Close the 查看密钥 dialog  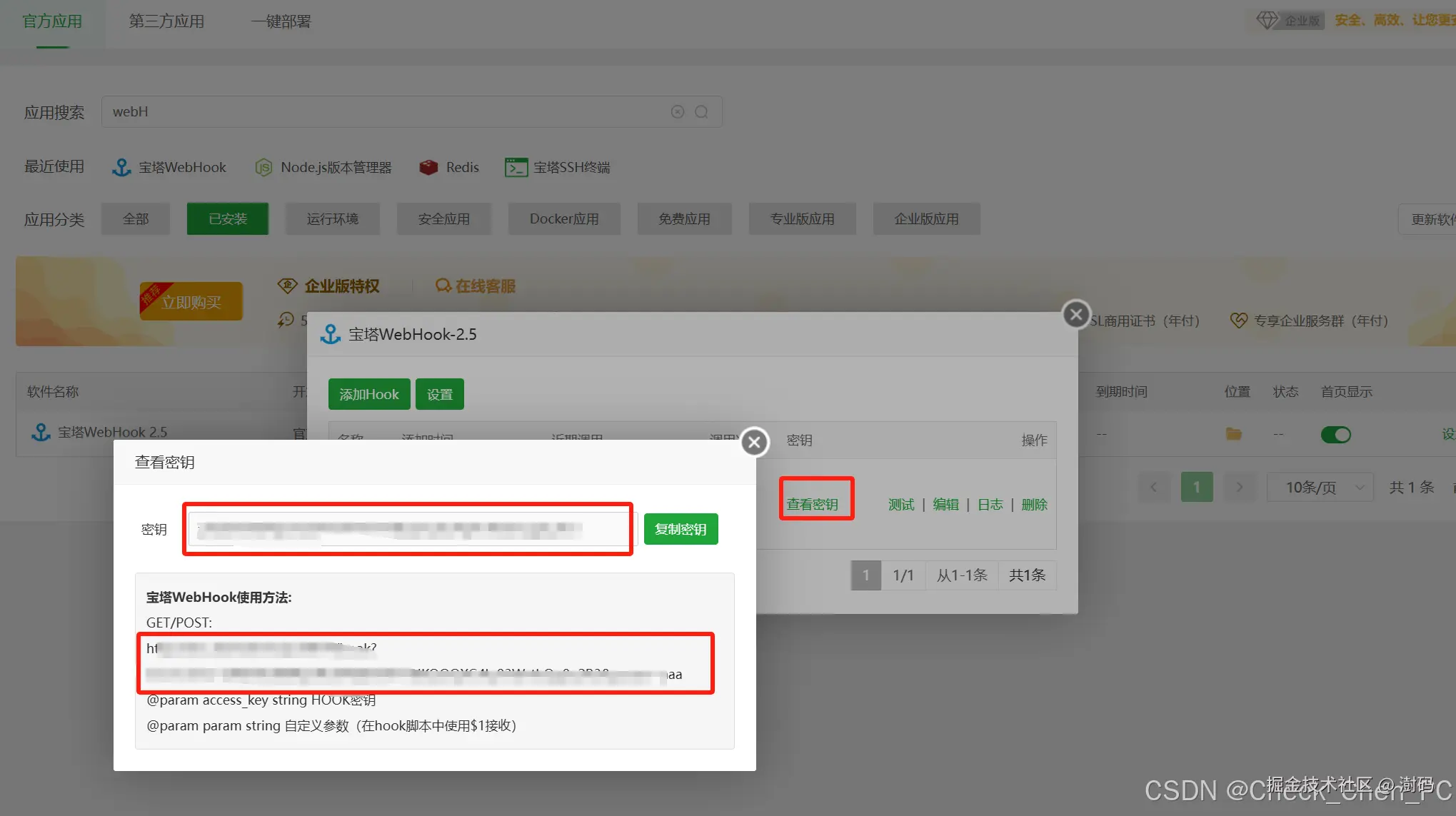click(754, 442)
